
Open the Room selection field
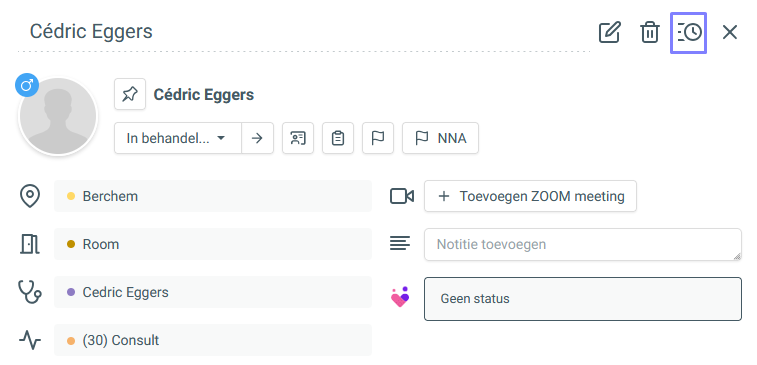tap(213, 244)
